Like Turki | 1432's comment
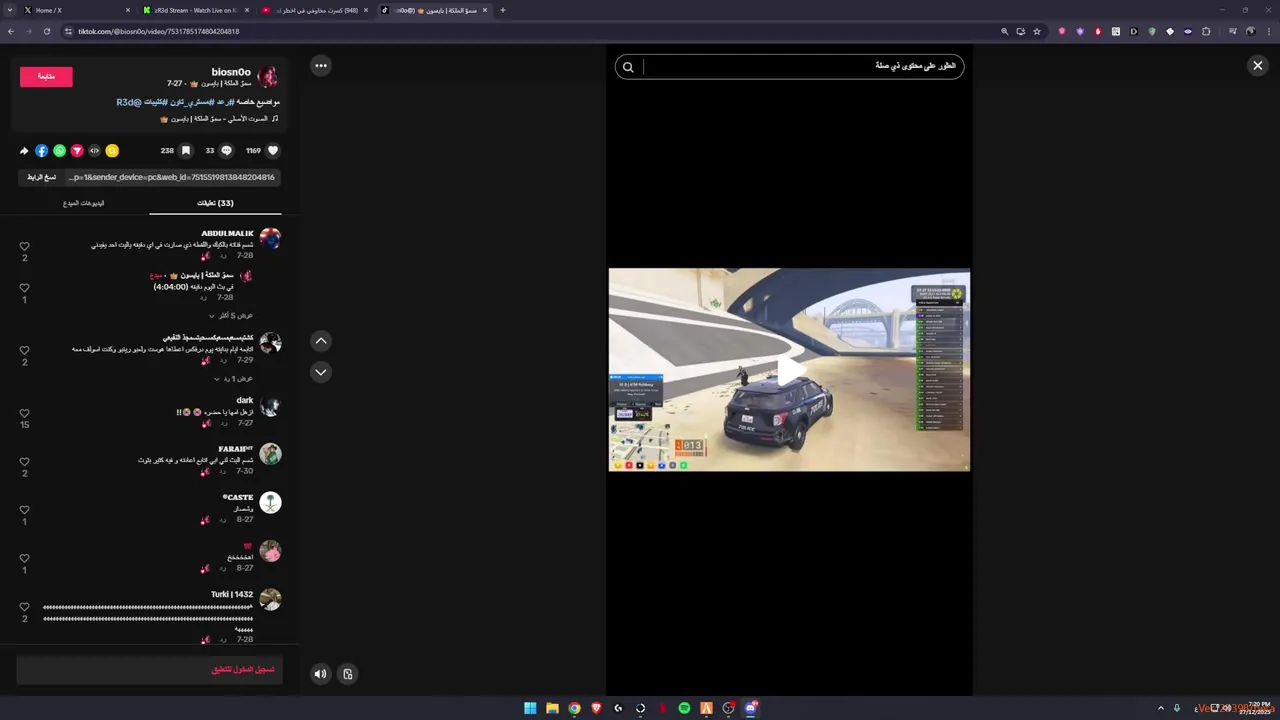Image resolution: width=1280 pixels, height=720 pixels. 25,607
